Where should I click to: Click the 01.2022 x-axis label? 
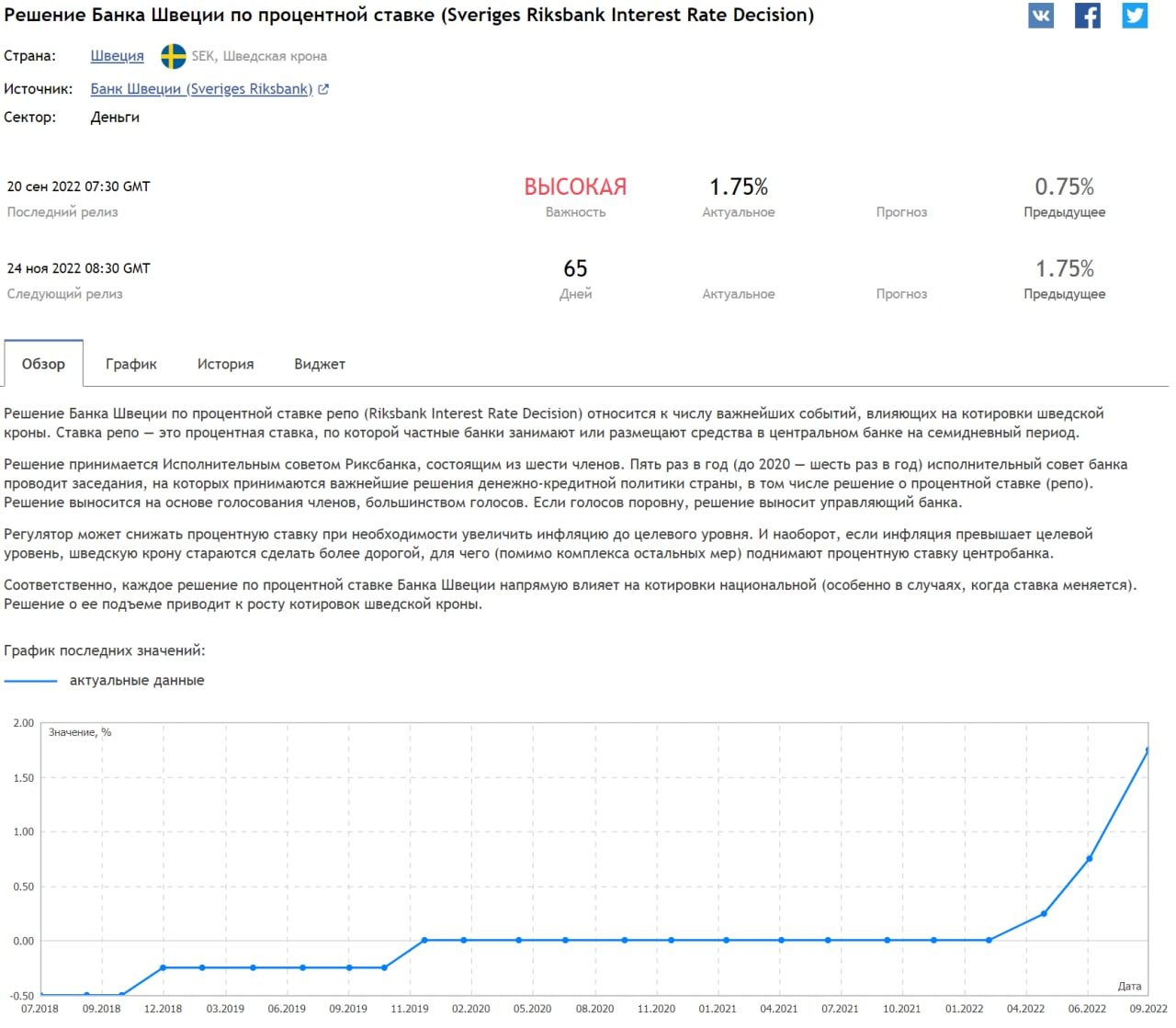(x=964, y=1009)
